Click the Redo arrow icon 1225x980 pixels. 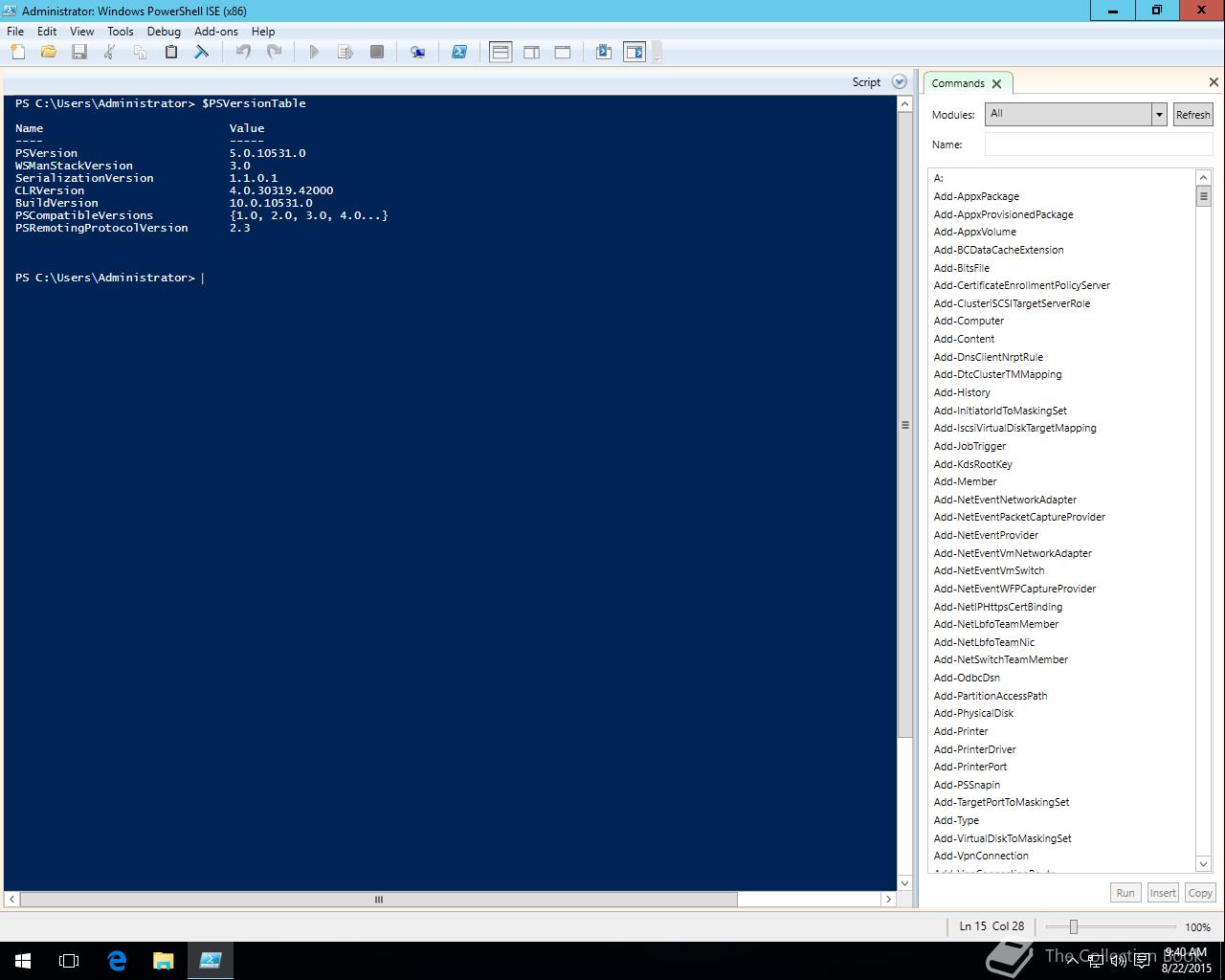[274, 53]
